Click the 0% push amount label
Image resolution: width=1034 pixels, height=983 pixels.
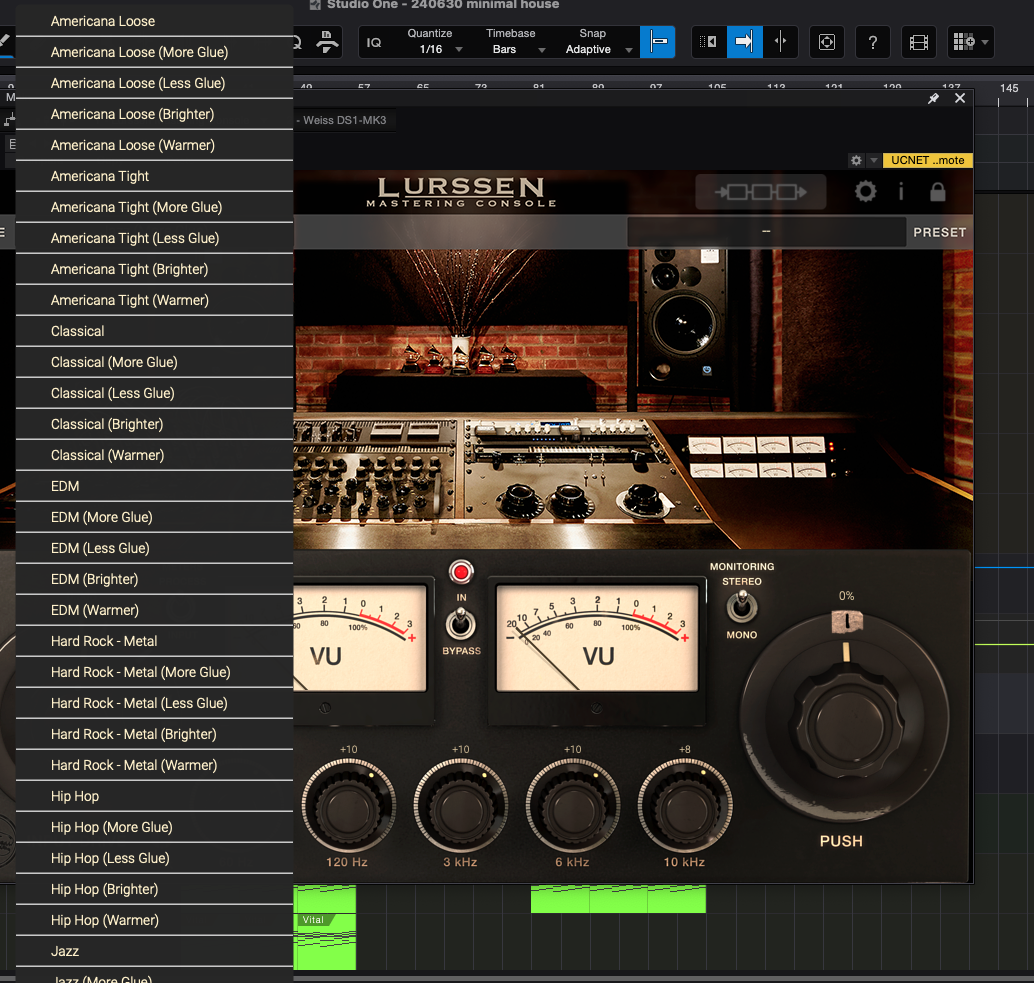(x=846, y=596)
